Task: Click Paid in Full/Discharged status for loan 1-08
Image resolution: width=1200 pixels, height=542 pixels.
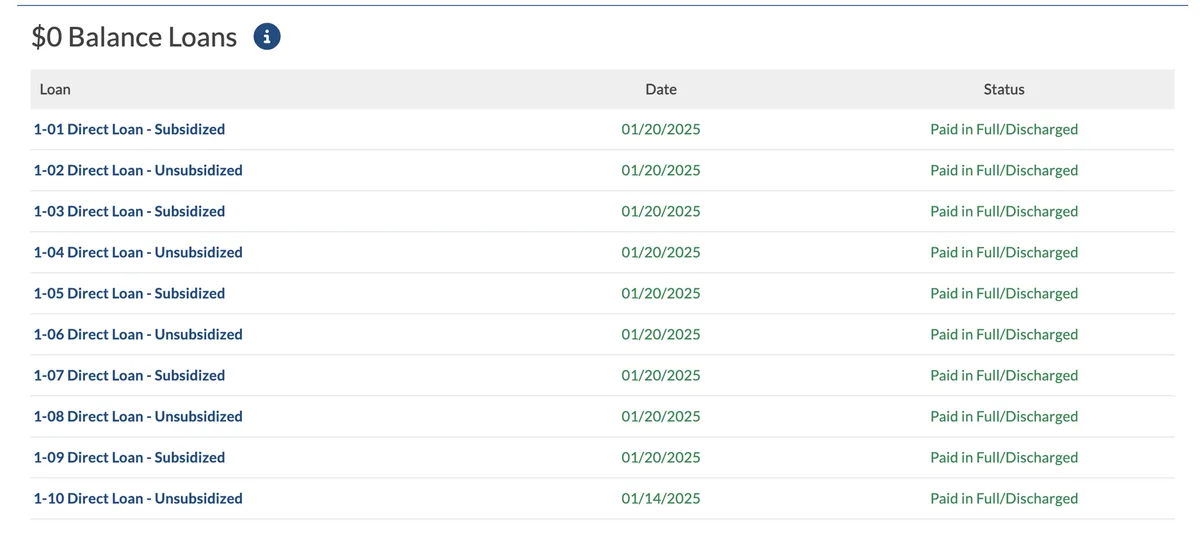Action: (1004, 416)
